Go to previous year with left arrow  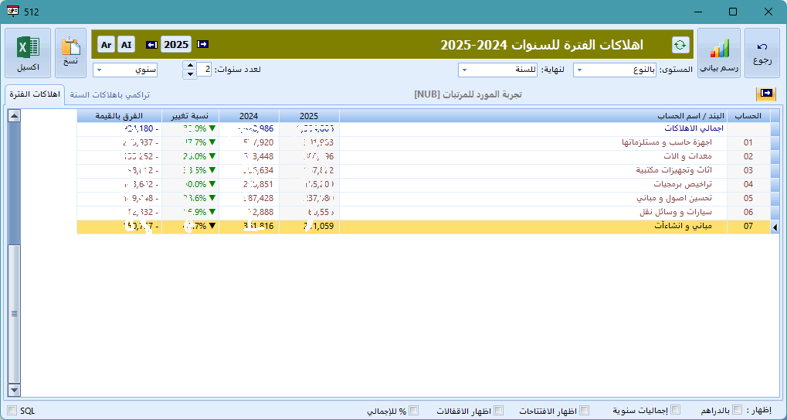[152, 45]
